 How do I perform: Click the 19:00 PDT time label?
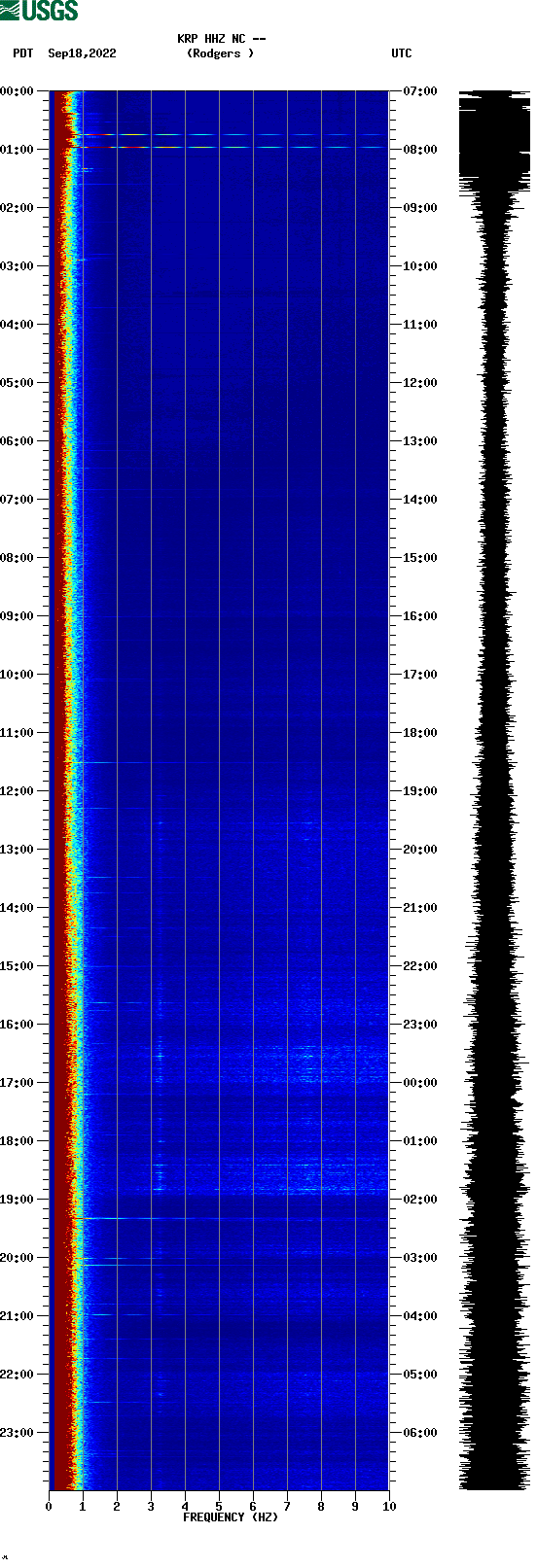[x=18, y=1200]
